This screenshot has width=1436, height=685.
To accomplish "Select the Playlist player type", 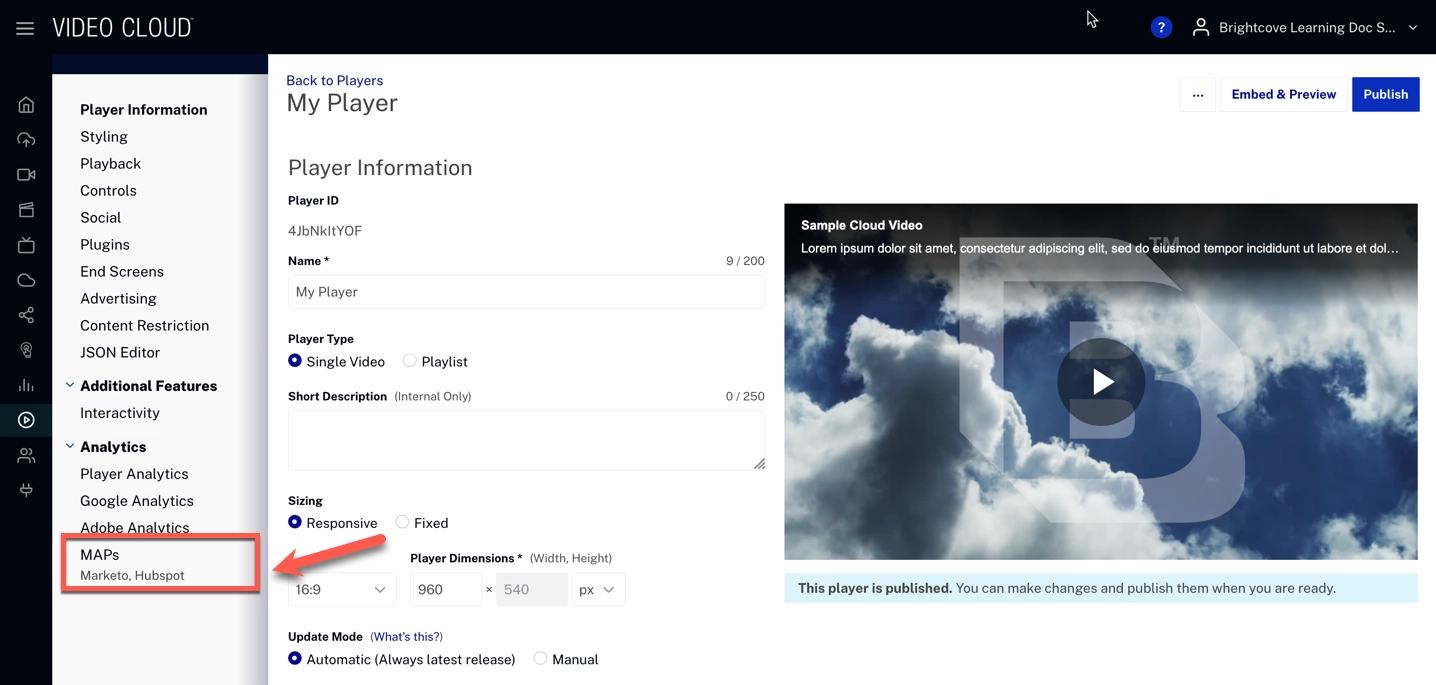I will pos(410,361).
